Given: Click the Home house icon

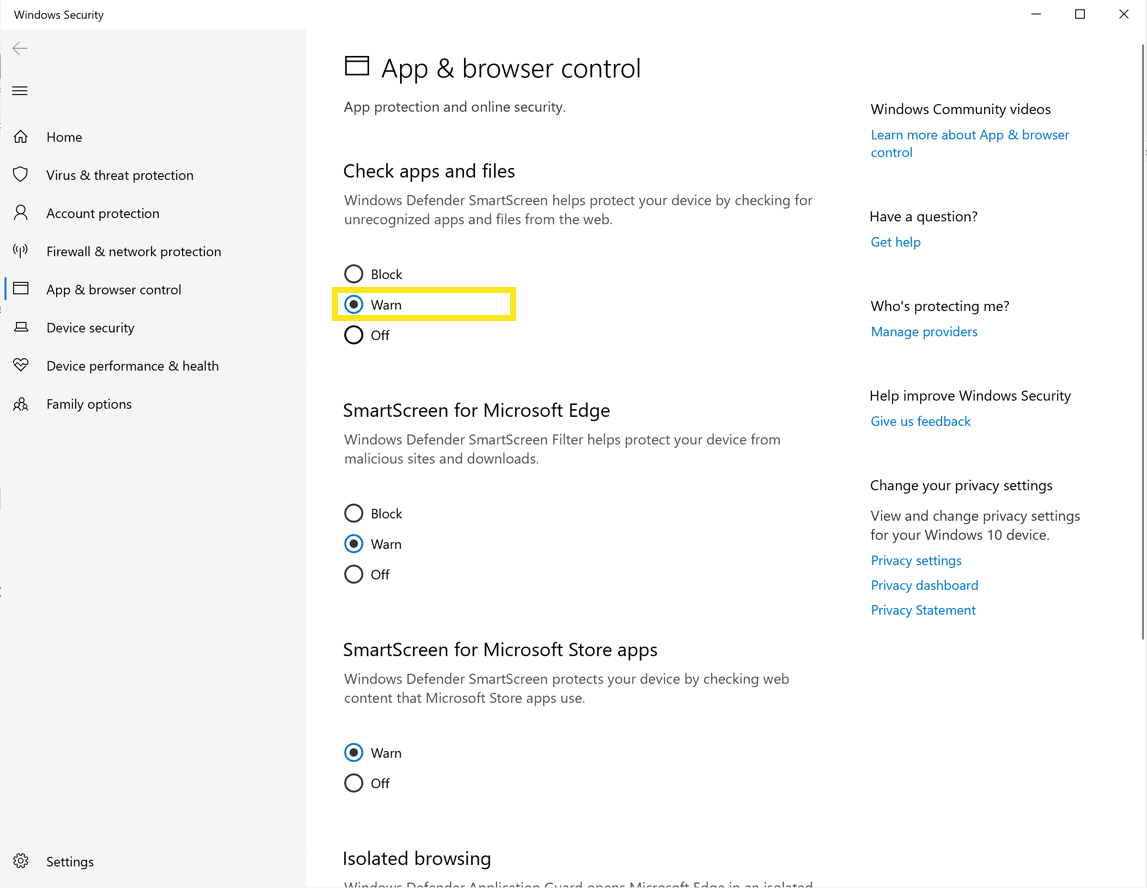Looking at the screenshot, I should pos(20,137).
